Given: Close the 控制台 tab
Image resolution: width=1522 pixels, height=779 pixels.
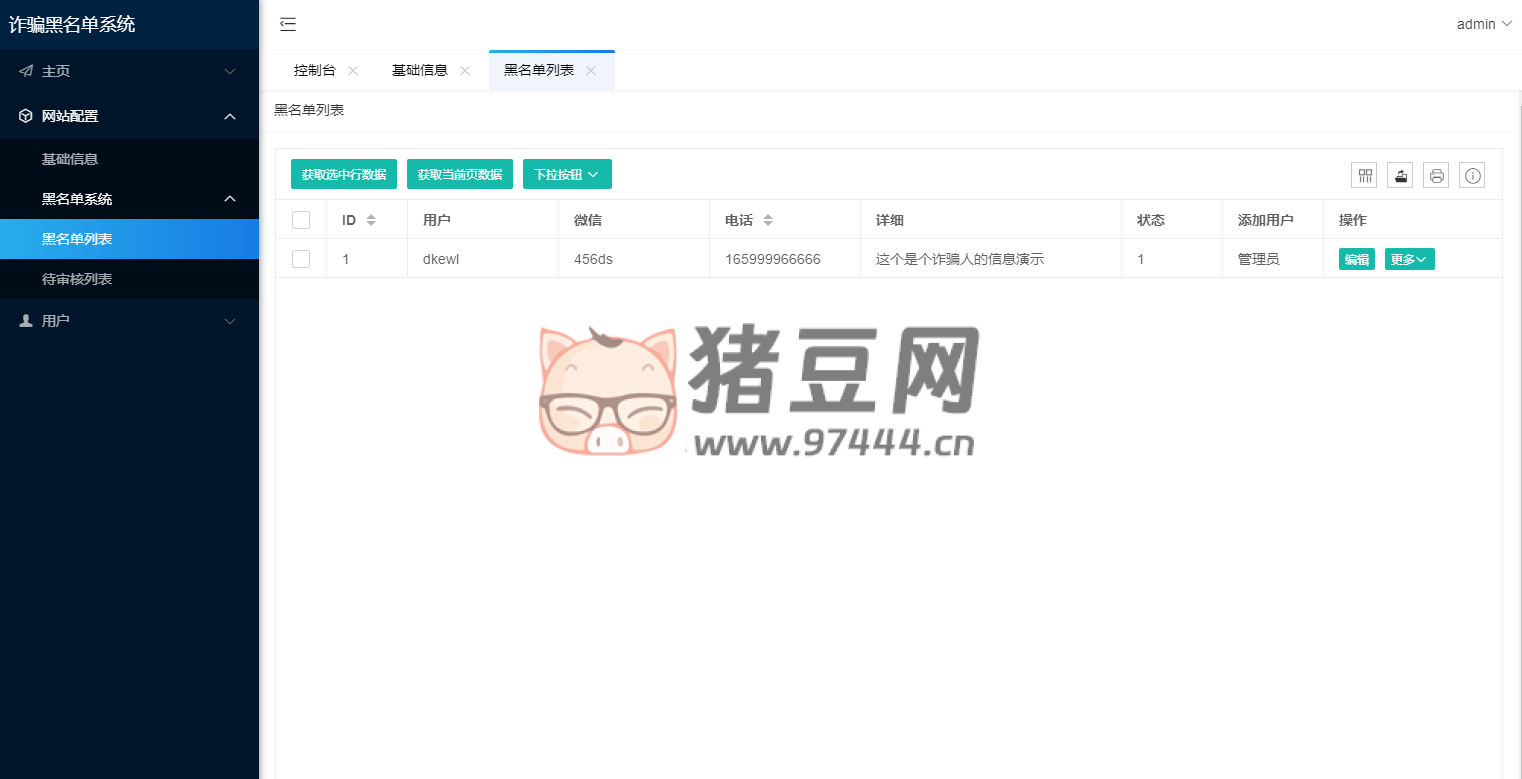Looking at the screenshot, I should pyautogui.click(x=353, y=71).
